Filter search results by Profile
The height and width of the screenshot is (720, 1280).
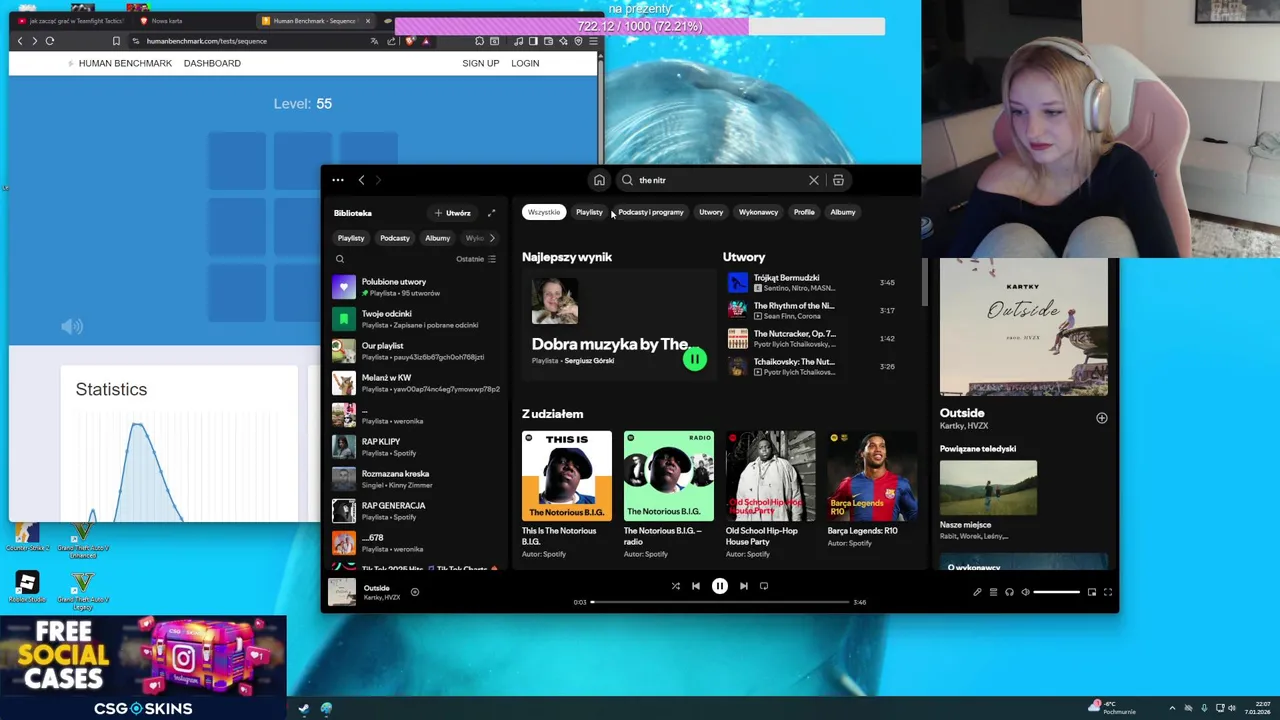point(804,212)
